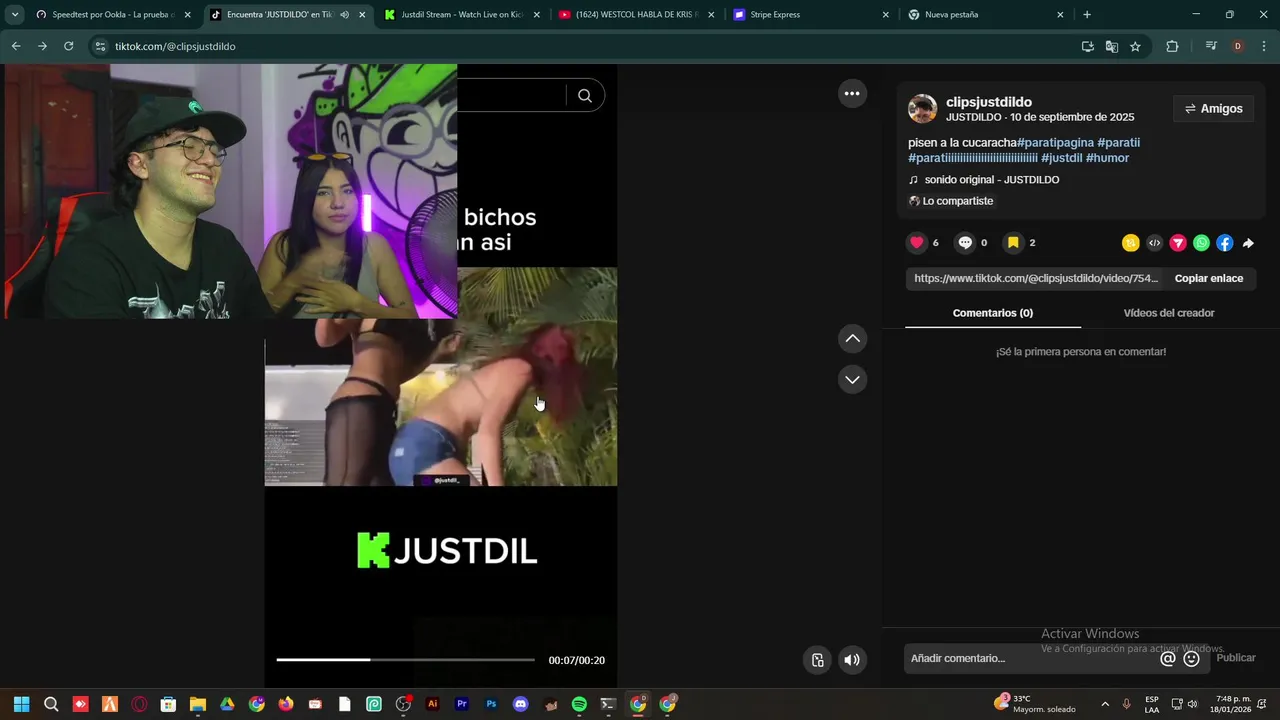Go to next video down arrow
Screen dimensions: 1280x720
pos(852,379)
